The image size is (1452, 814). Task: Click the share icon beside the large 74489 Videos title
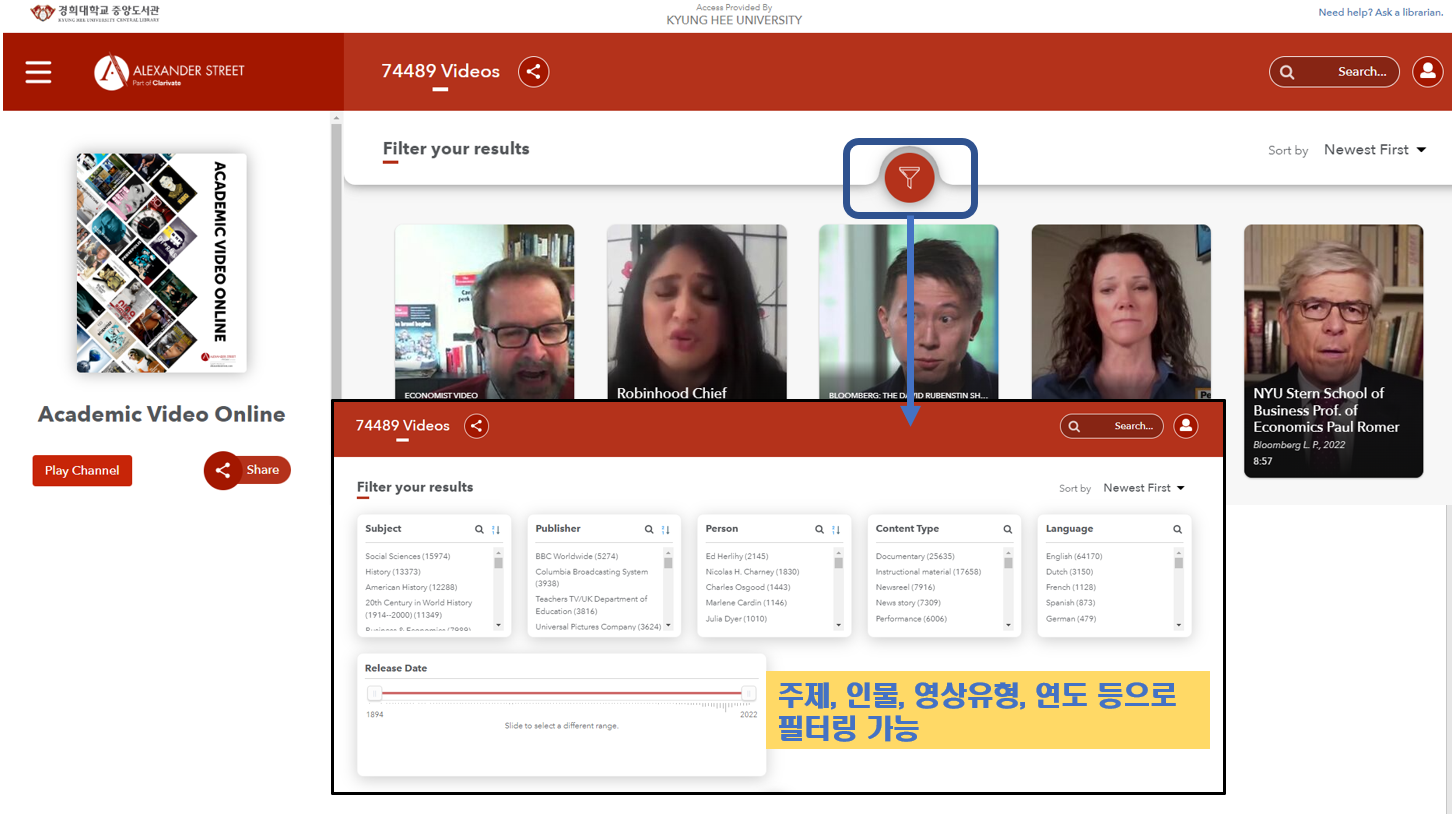pyautogui.click(x=534, y=72)
